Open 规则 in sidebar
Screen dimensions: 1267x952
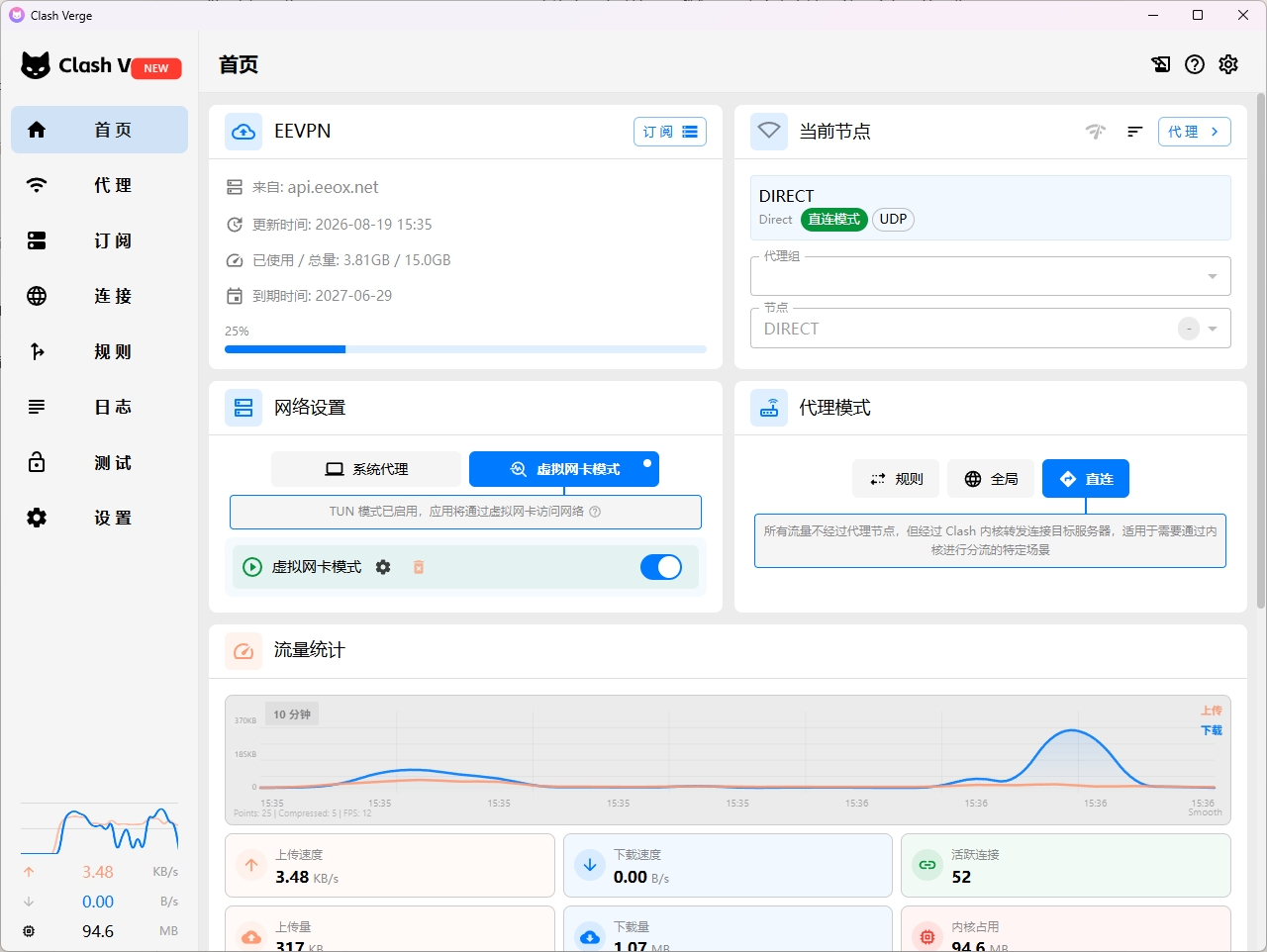(99, 351)
